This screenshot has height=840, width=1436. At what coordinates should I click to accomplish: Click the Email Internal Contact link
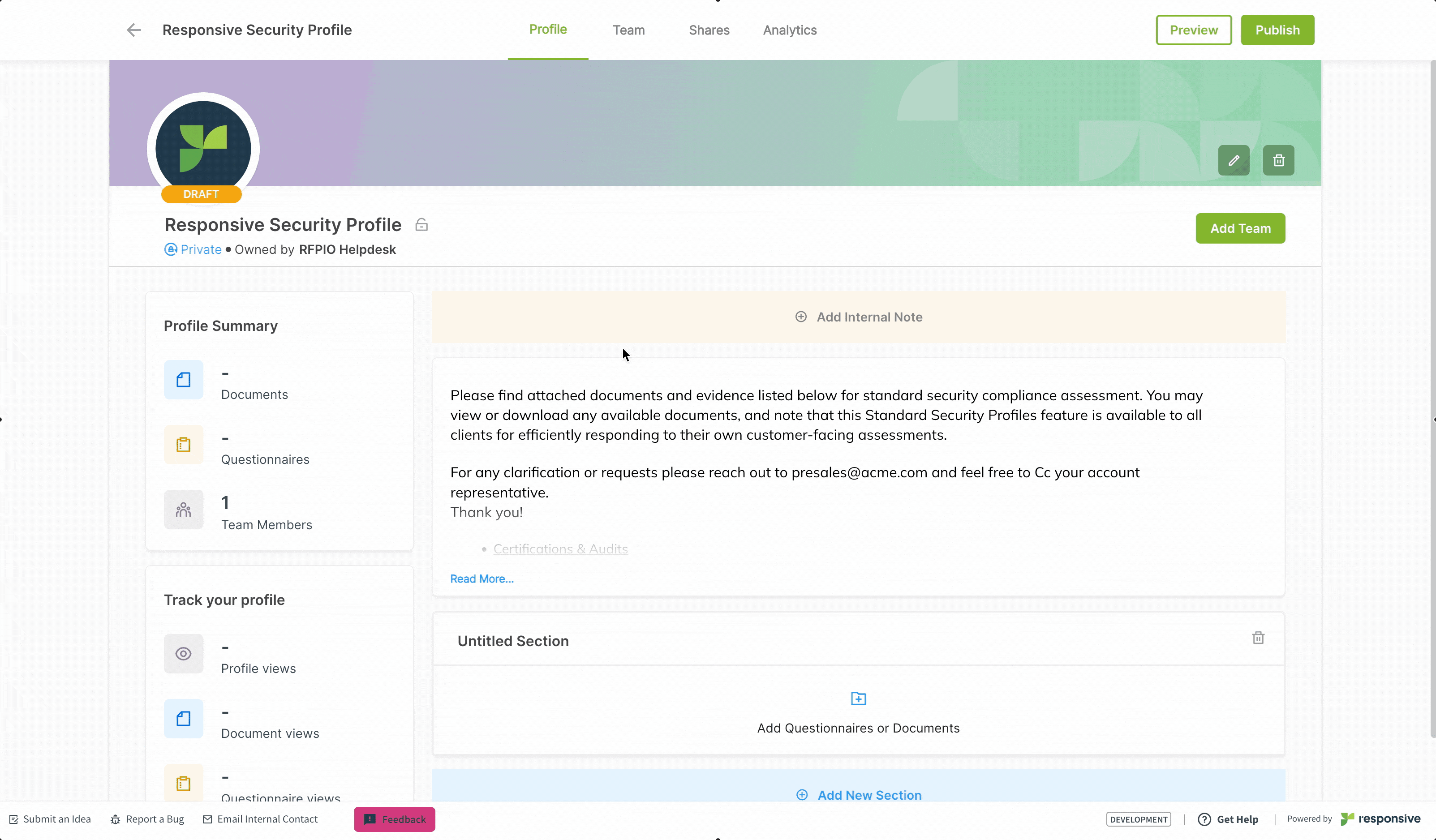(x=267, y=819)
